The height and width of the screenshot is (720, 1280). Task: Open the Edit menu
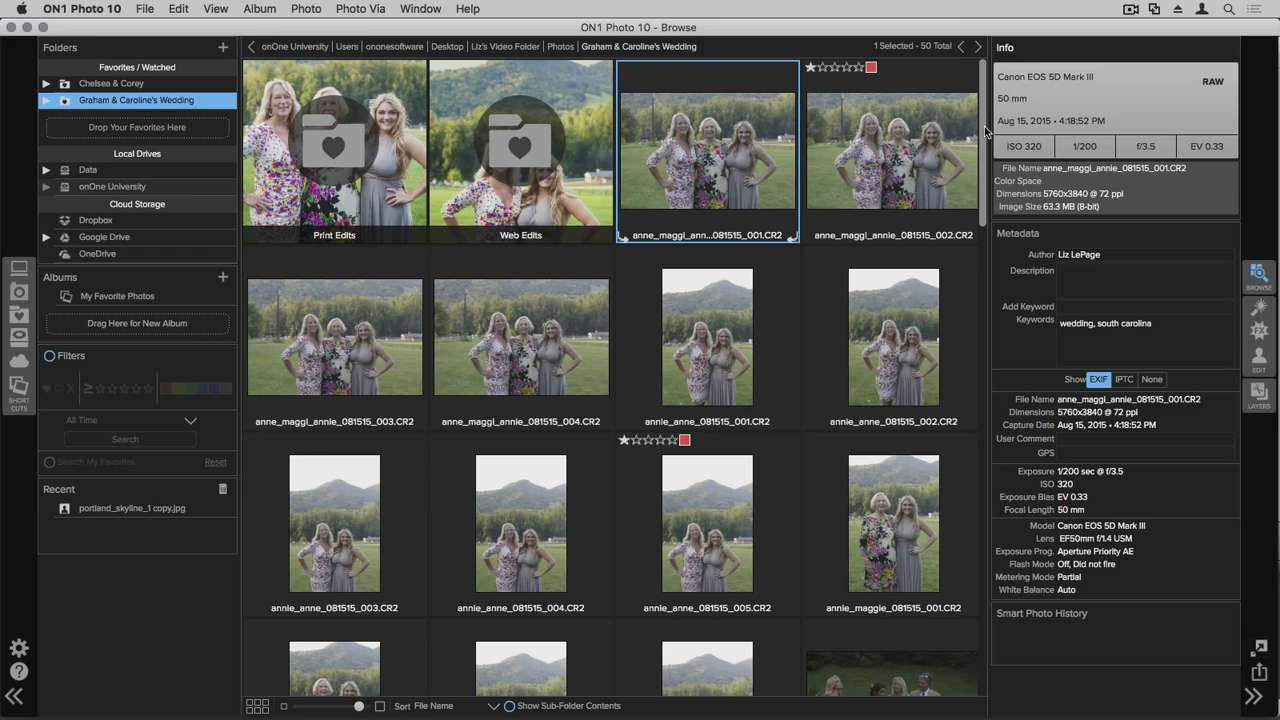point(179,9)
